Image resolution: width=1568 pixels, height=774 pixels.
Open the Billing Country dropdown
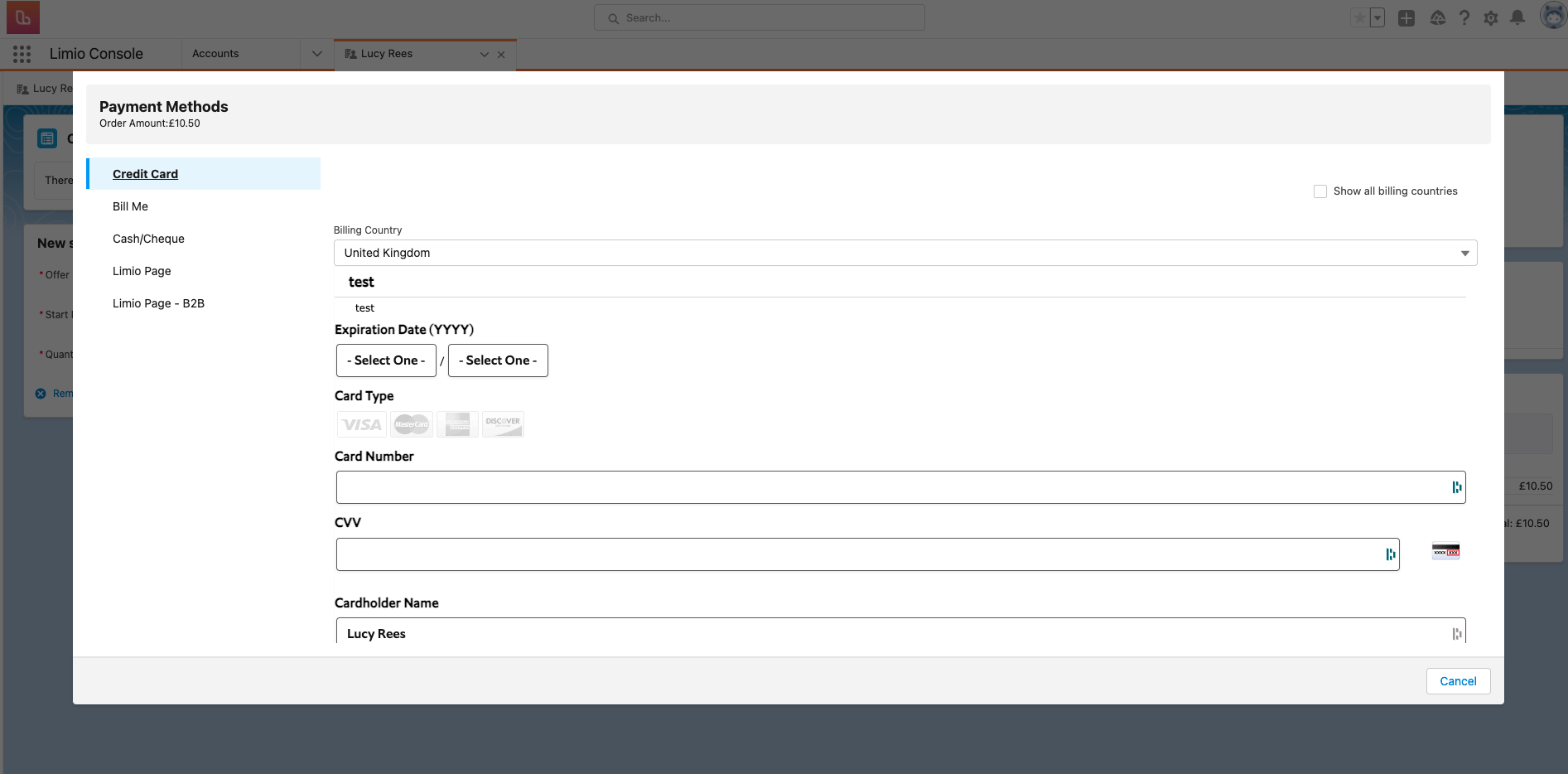(x=905, y=253)
